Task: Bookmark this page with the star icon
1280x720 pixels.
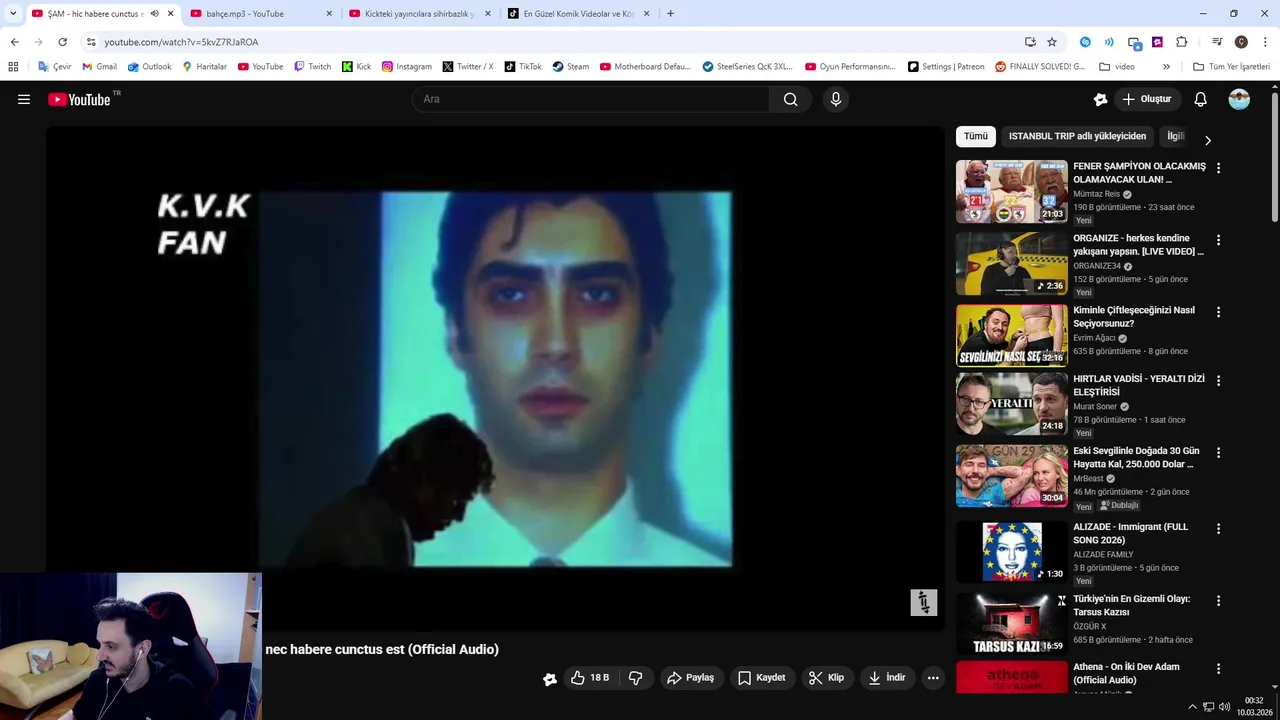Action: pyautogui.click(x=1052, y=42)
